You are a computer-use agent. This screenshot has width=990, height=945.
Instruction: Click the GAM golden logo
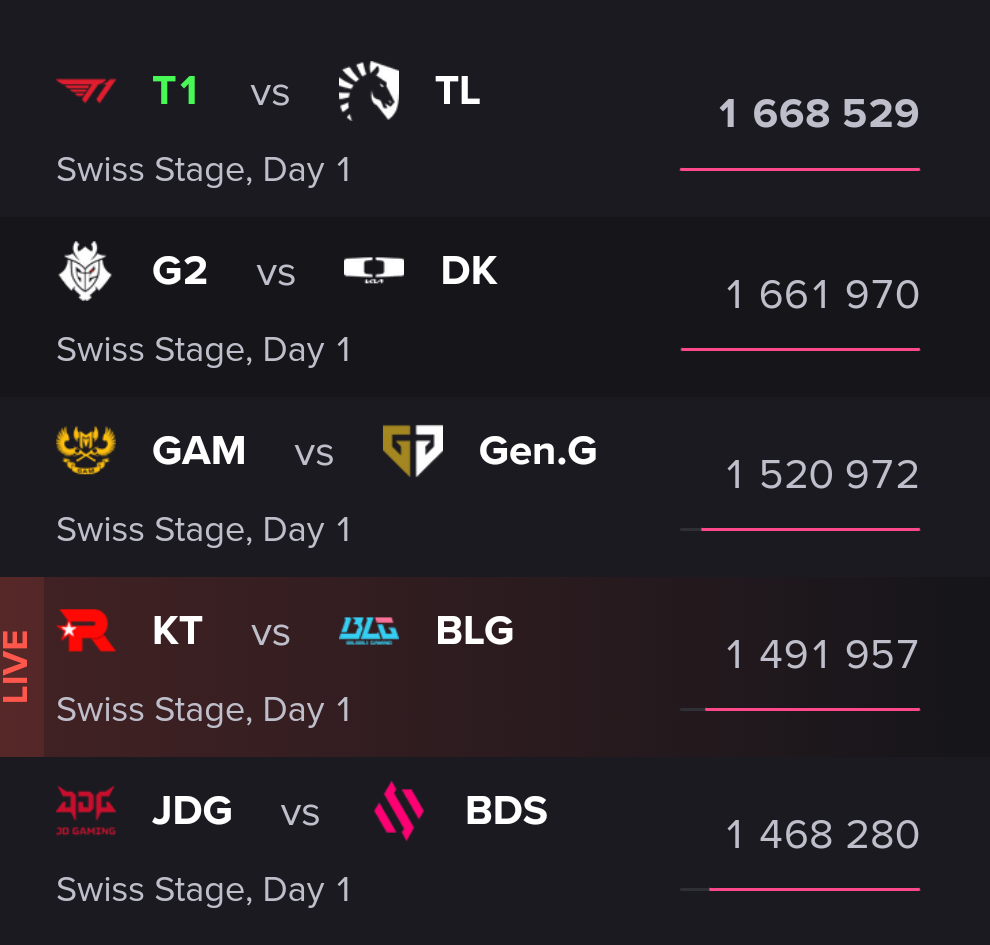point(86,451)
